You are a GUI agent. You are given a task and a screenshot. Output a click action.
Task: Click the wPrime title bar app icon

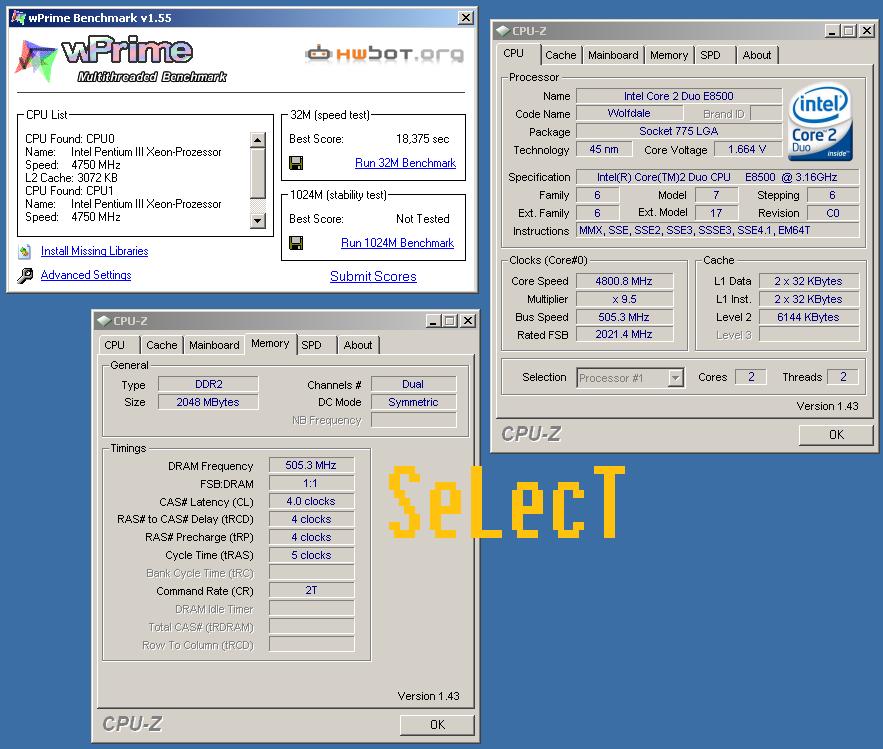pos(19,18)
